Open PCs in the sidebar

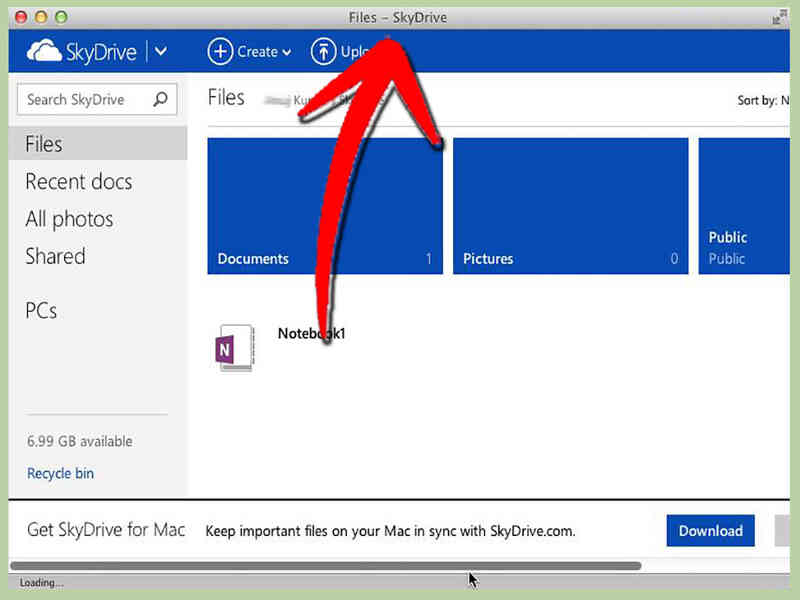click(x=41, y=311)
